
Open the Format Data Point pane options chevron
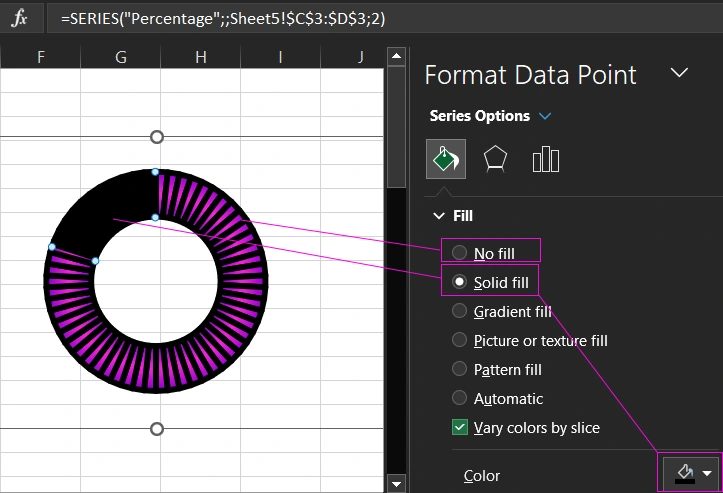coord(679,73)
